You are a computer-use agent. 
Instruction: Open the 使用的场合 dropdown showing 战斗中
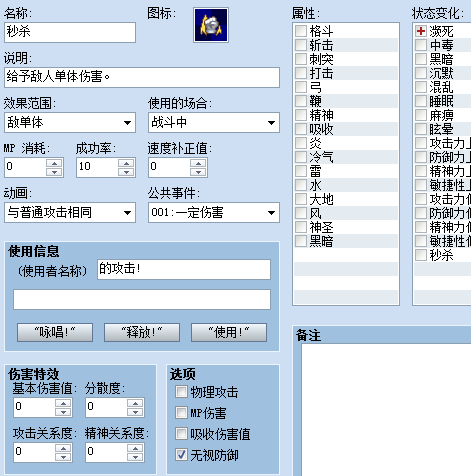214,122
